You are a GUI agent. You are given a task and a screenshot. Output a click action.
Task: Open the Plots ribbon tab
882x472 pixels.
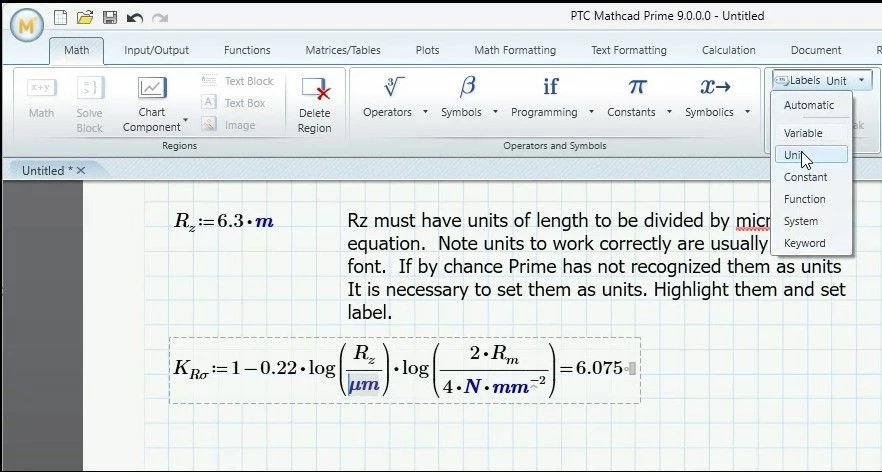pyautogui.click(x=428, y=50)
